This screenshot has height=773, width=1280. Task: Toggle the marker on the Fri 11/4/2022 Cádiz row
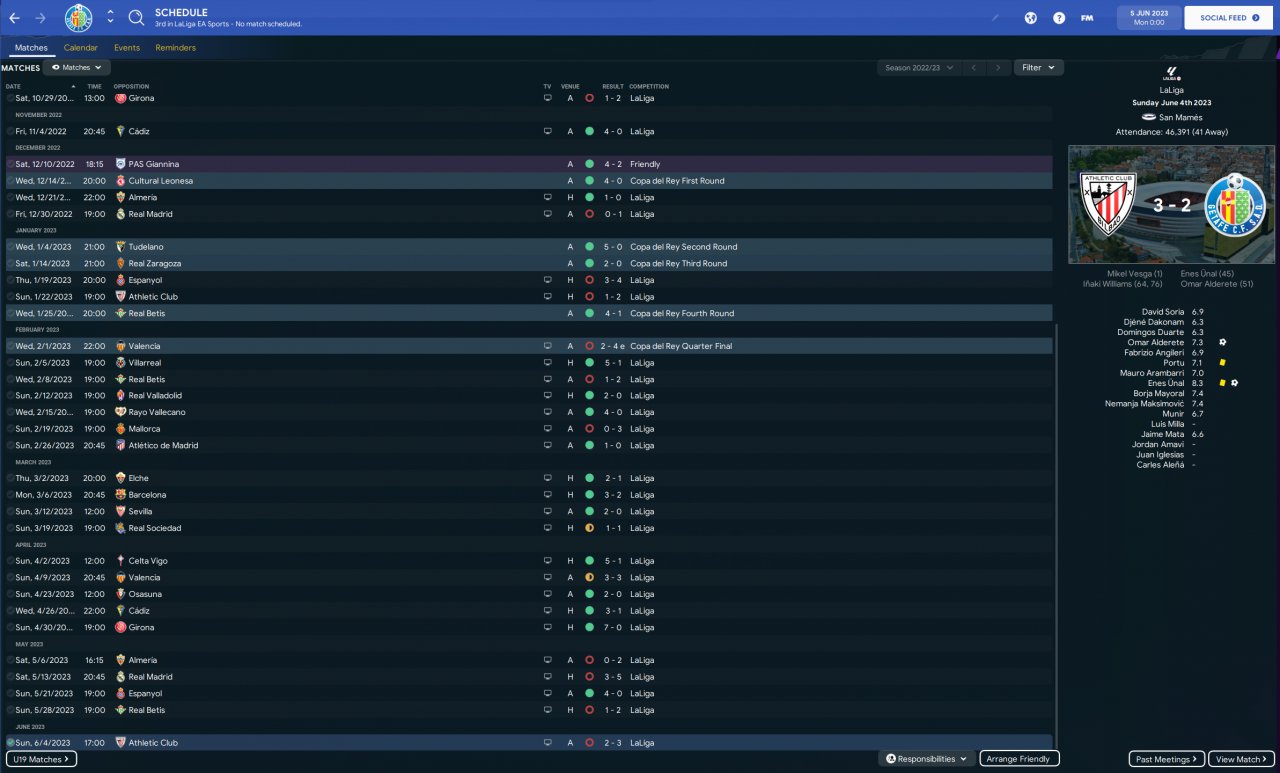10,131
